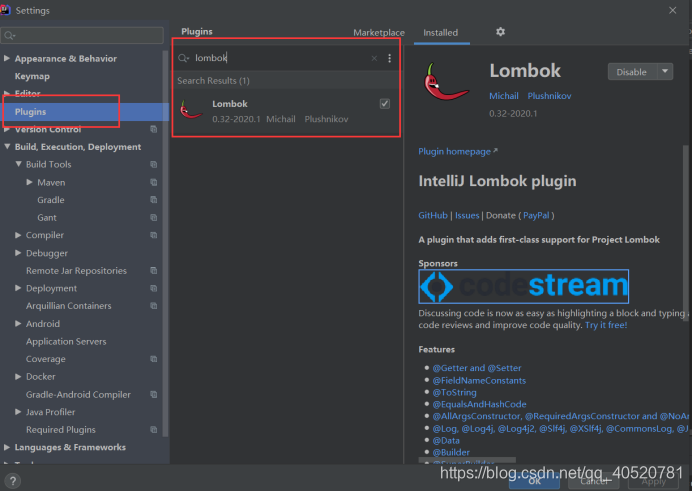Click project-level icon beside Gradle-Android Compiler
The width and height of the screenshot is (692, 492).
(154, 394)
